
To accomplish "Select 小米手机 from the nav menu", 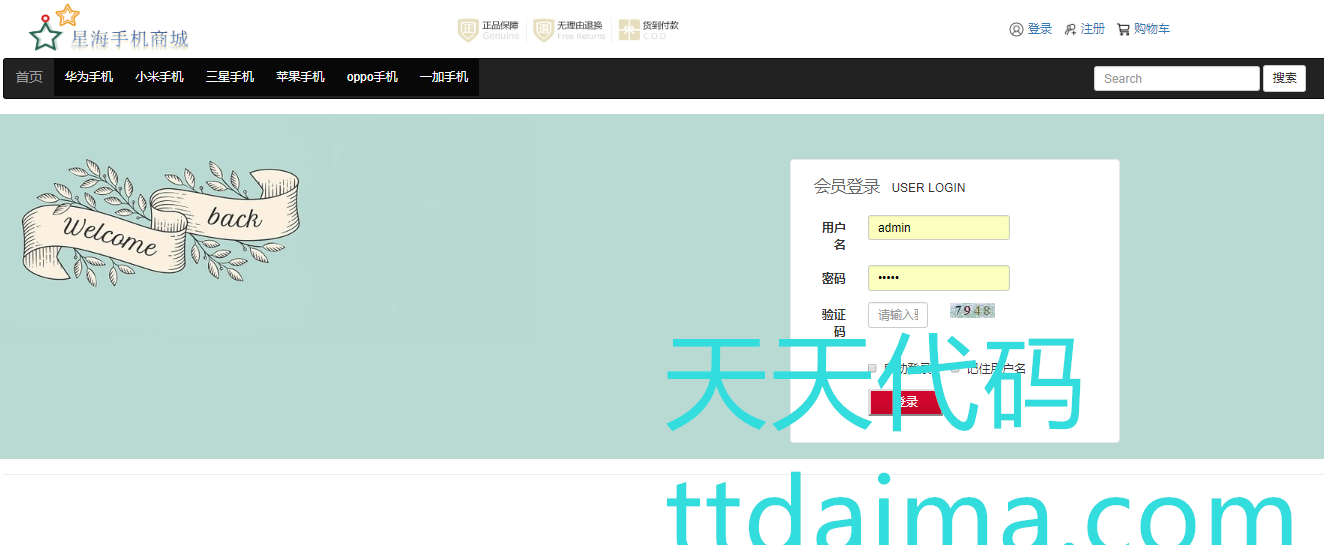I will click(160, 78).
